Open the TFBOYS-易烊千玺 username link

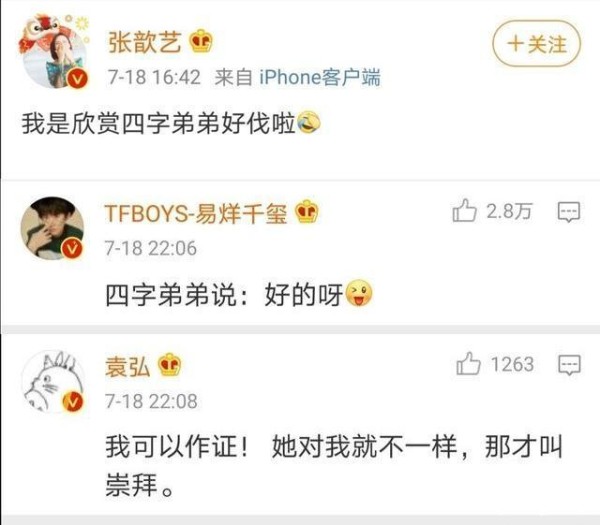[196, 213]
